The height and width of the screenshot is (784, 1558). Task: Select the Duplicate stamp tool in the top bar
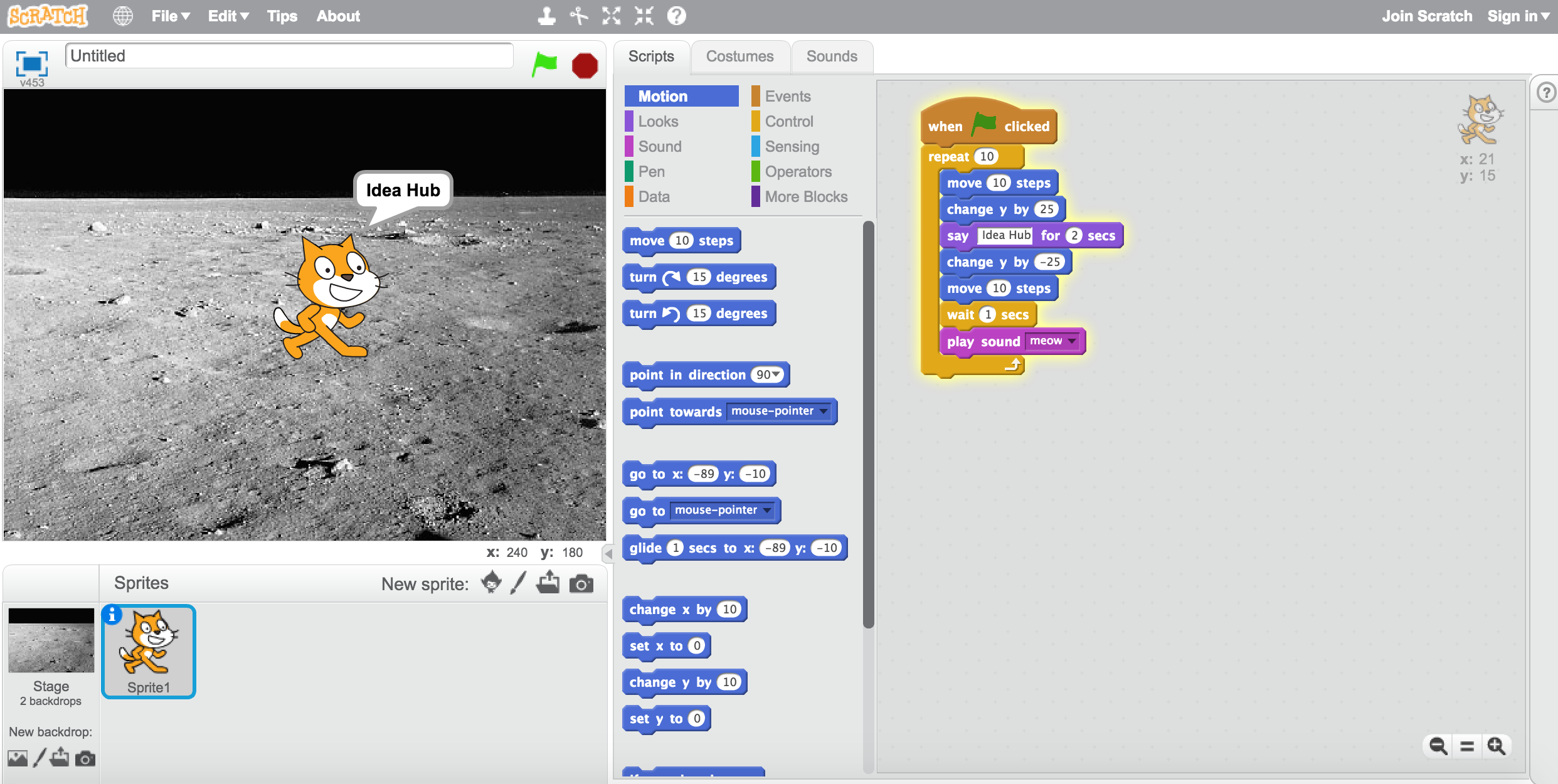click(x=546, y=16)
